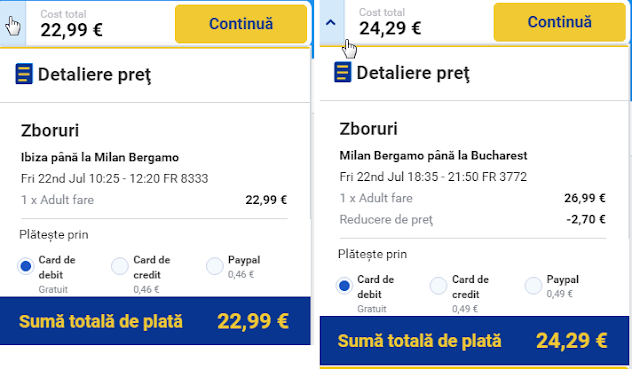Click the Cost total 22,99 € summary
The width and height of the screenshot is (640, 370).
pos(71,24)
